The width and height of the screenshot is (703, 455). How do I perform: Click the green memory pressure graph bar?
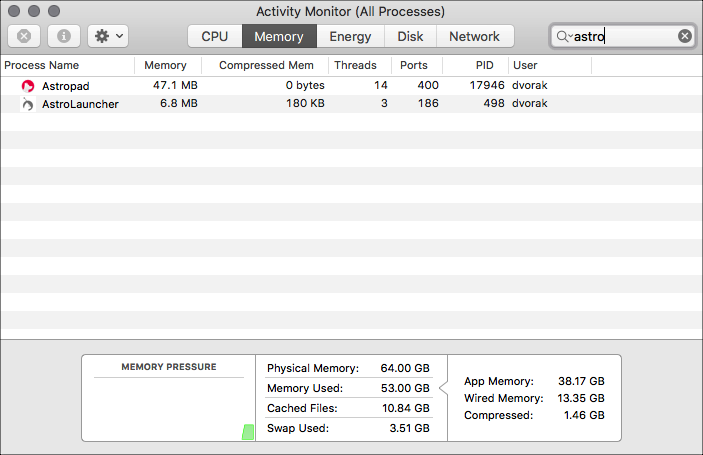tap(248, 432)
